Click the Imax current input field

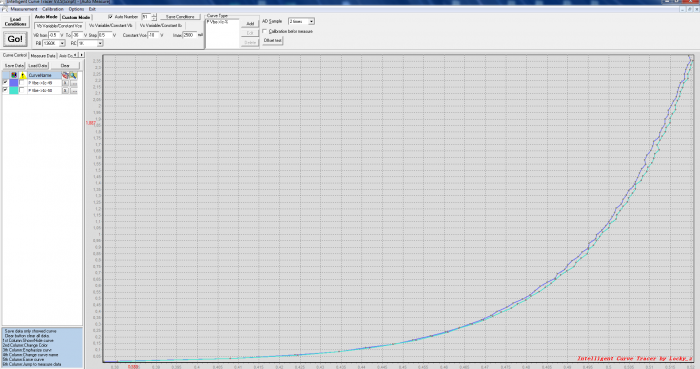(189, 35)
